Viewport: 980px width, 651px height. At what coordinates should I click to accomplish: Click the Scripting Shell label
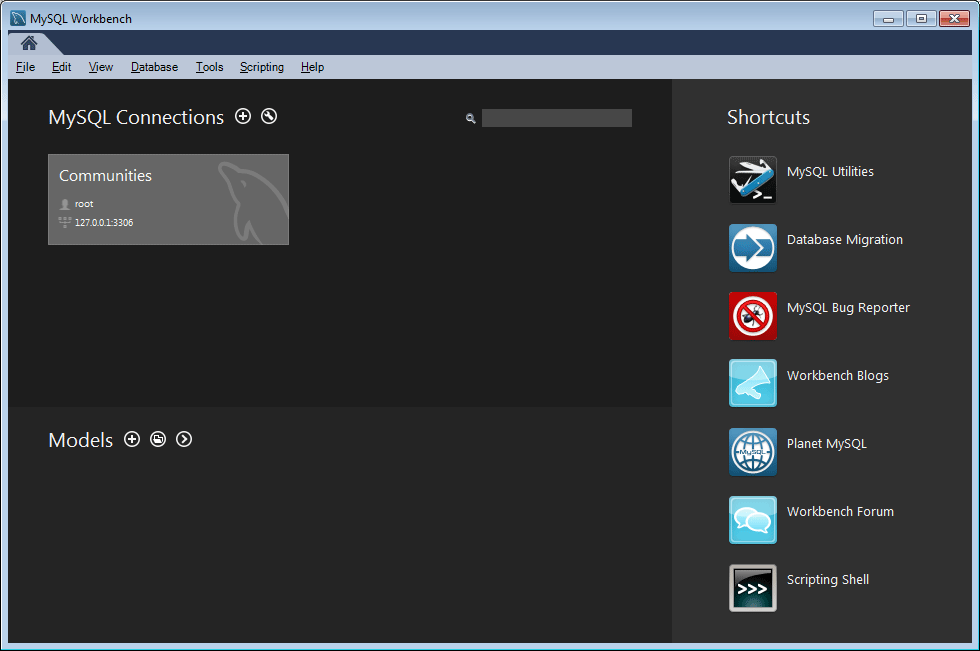(x=828, y=580)
